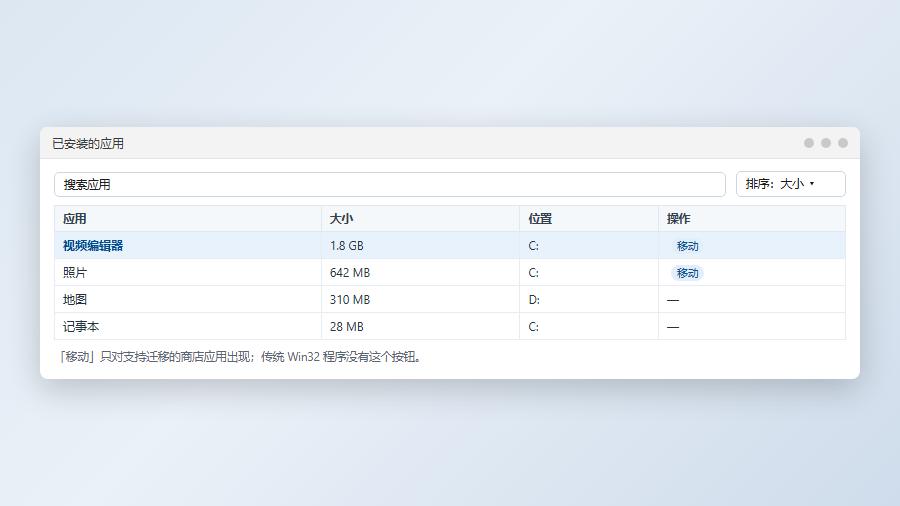This screenshot has width=900, height=506.
Task: Click the 28 MB size cell
Action: pyautogui.click(x=420, y=326)
